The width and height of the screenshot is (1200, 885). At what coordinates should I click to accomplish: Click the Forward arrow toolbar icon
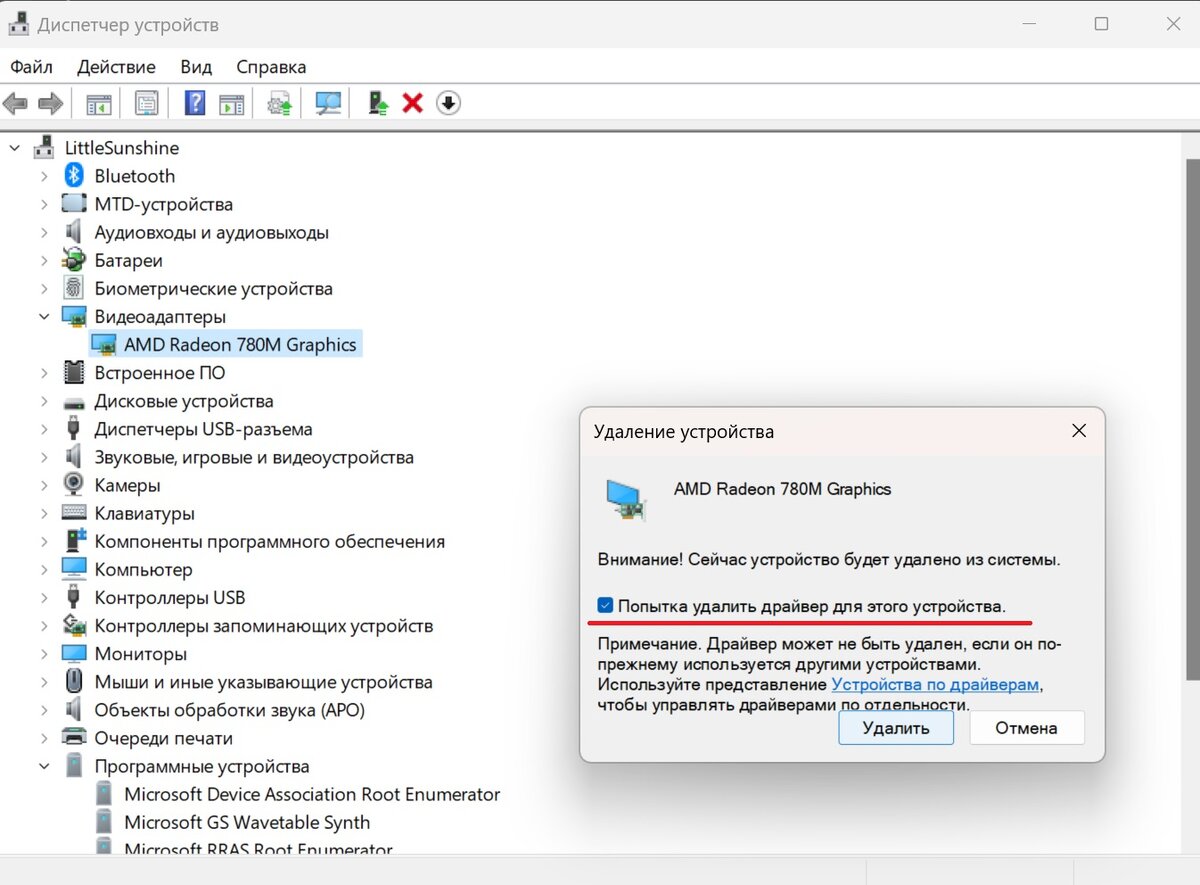[51, 103]
